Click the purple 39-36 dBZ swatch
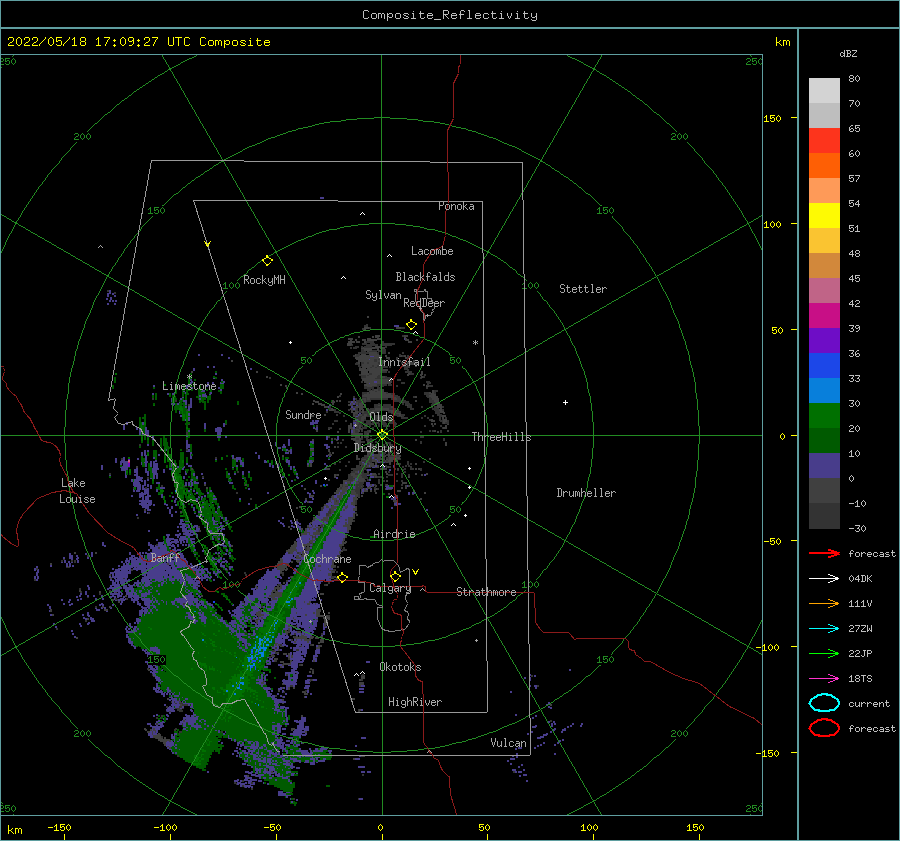Viewport: 900px width, 841px height. tap(824, 341)
